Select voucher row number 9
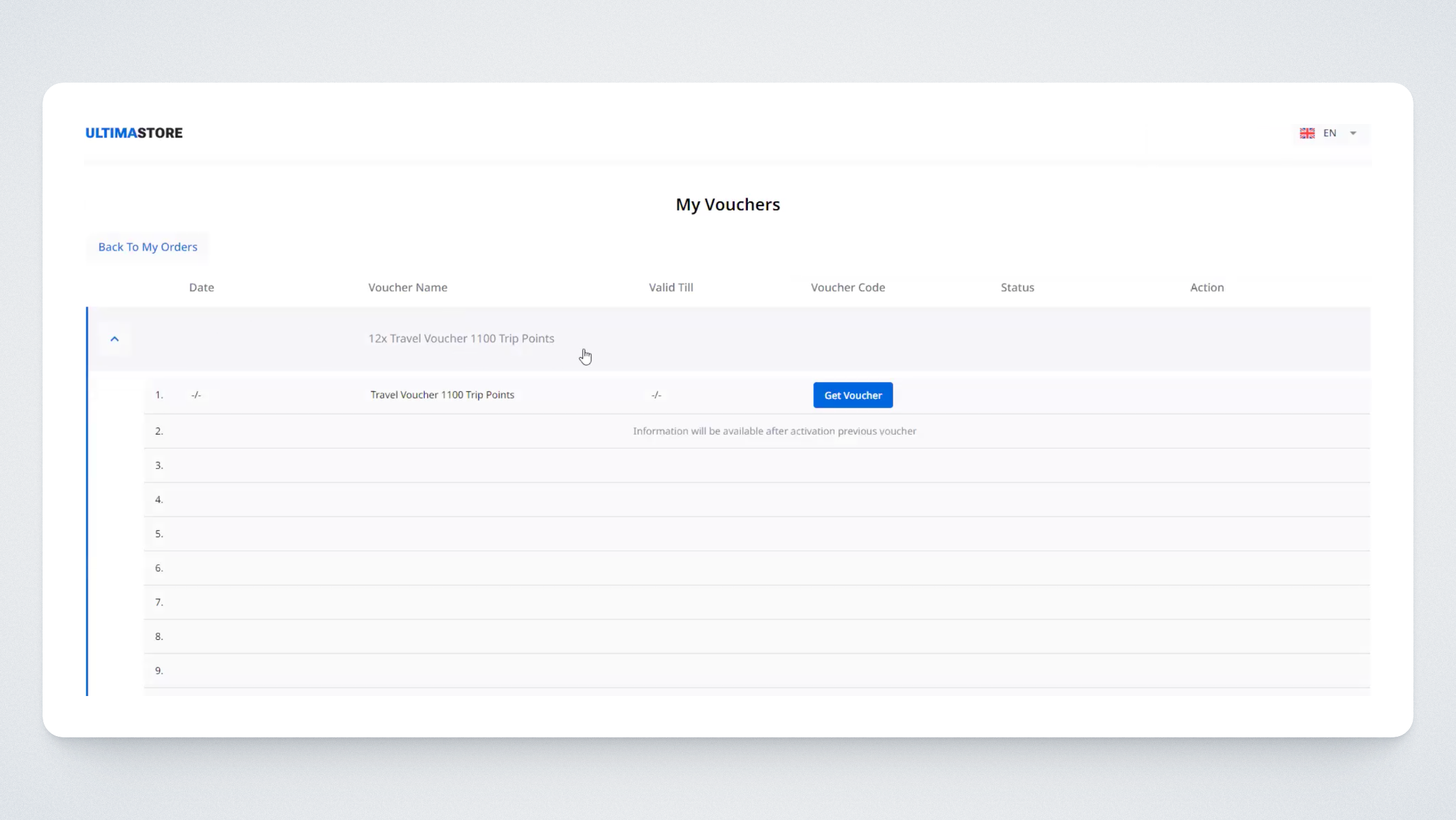This screenshot has height=820, width=1456. tap(159, 670)
